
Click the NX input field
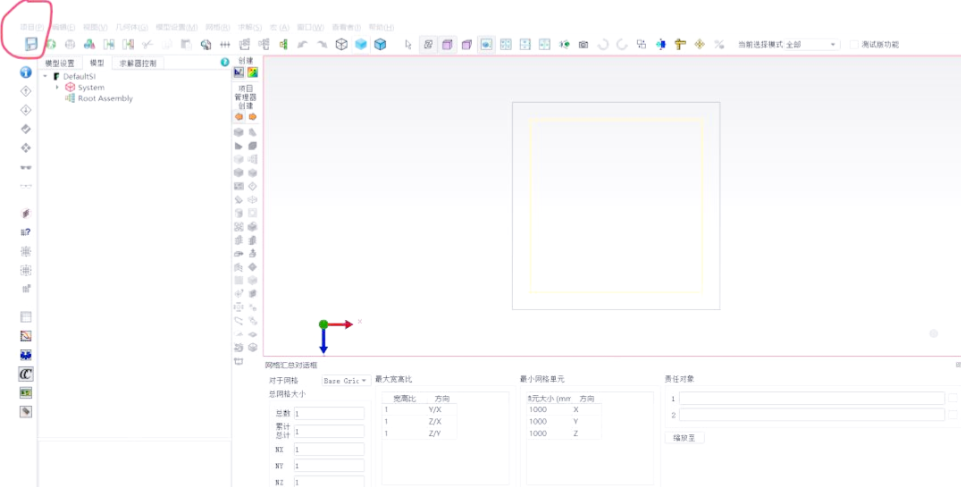pyautogui.click(x=329, y=449)
